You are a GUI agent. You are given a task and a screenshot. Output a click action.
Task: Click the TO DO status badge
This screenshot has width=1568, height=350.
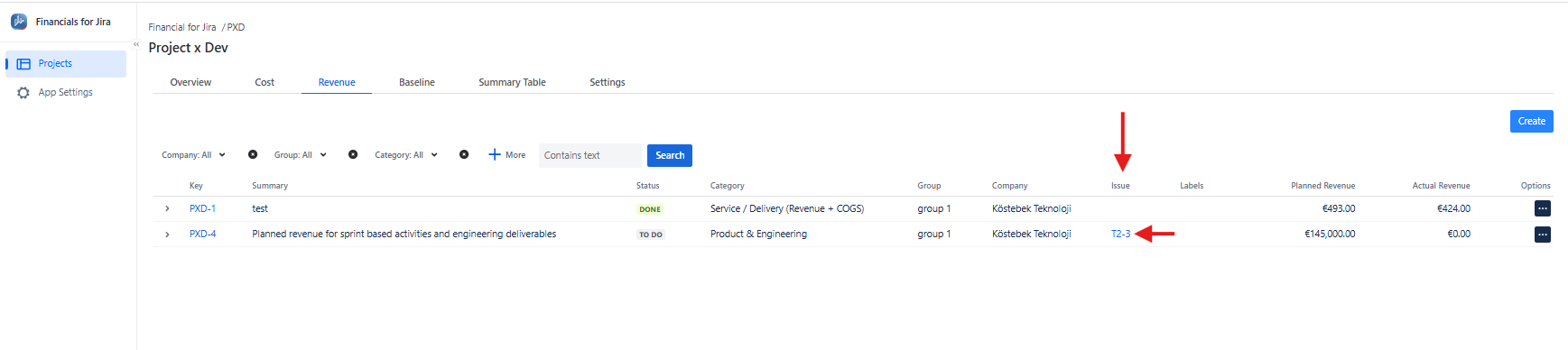651,235
